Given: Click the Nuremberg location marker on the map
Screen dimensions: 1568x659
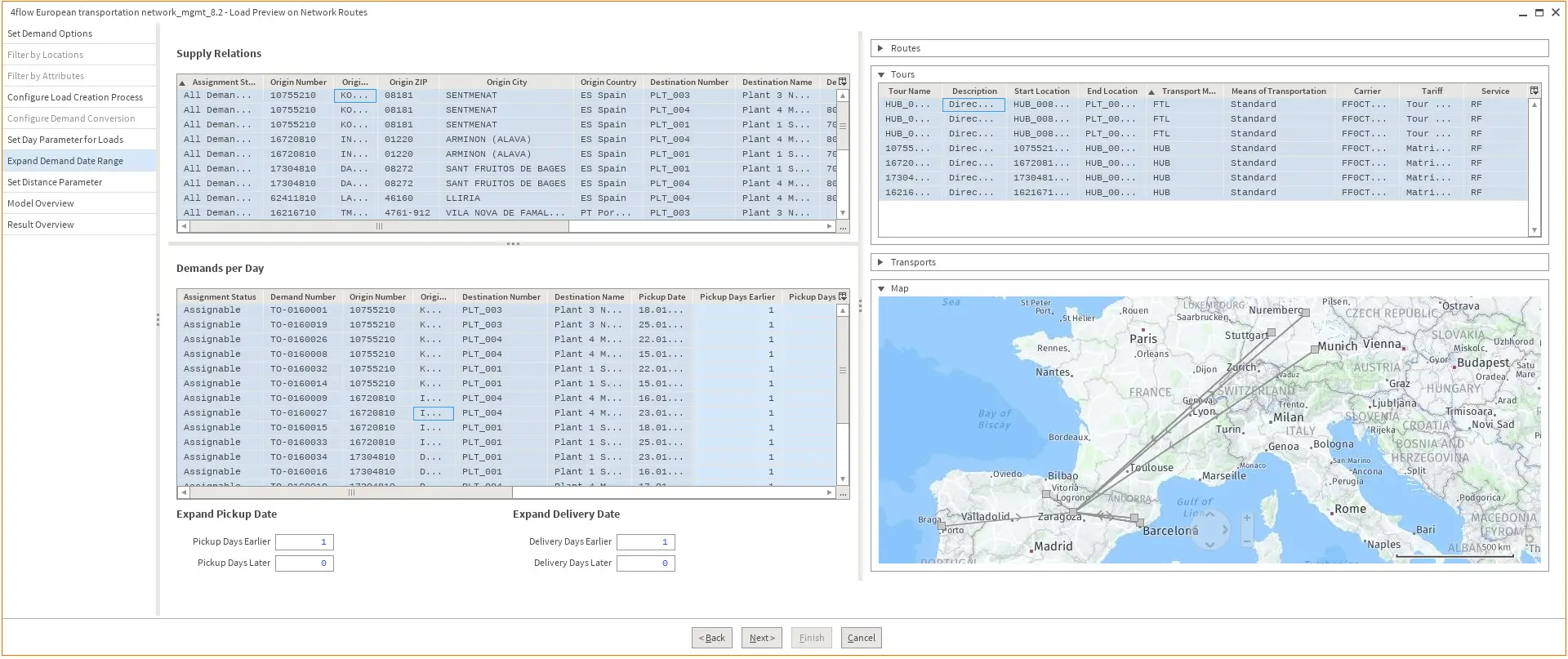Looking at the screenshot, I should point(1306,313).
